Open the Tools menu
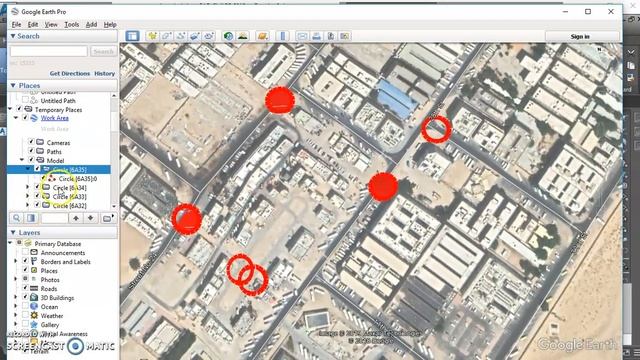The width and height of the screenshot is (640, 360). click(x=71, y=24)
